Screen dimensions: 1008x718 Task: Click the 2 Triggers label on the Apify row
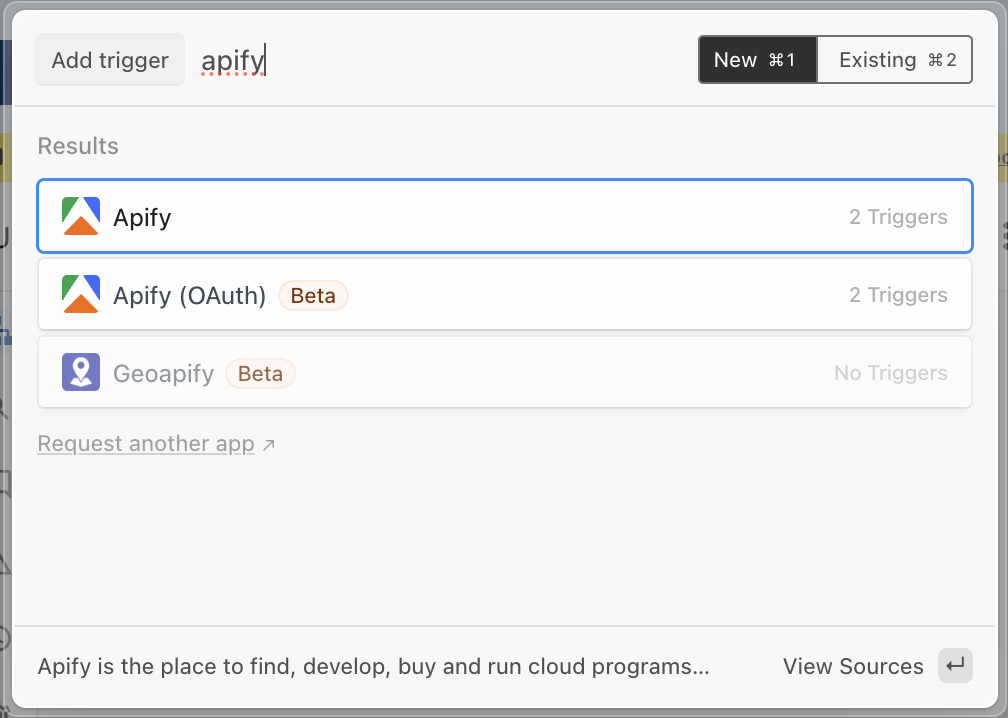pos(898,216)
